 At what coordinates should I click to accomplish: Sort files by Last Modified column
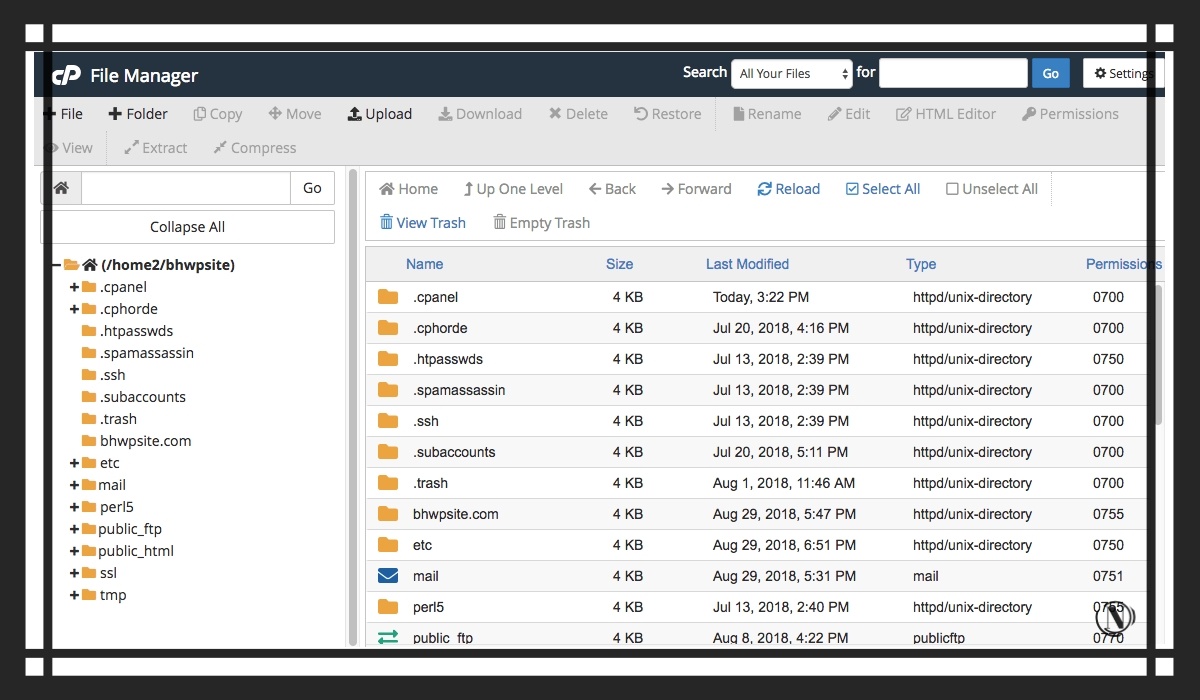pos(747,264)
